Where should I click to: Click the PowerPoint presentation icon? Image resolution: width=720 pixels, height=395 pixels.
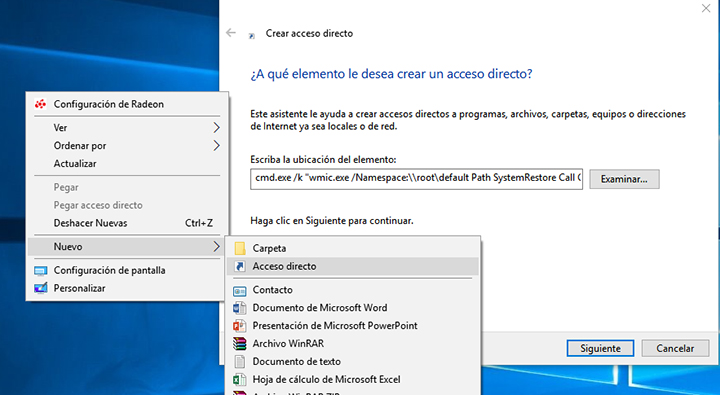tap(240, 326)
